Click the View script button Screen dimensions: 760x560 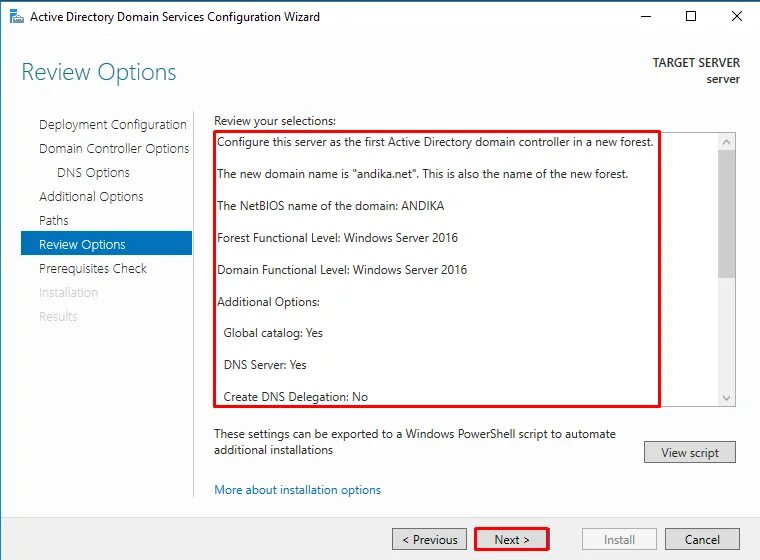point(690,452)
